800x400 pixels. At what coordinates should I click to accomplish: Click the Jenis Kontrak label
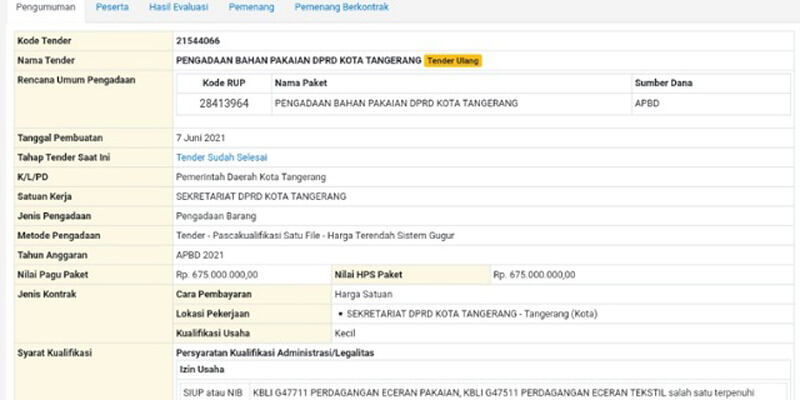47,294
